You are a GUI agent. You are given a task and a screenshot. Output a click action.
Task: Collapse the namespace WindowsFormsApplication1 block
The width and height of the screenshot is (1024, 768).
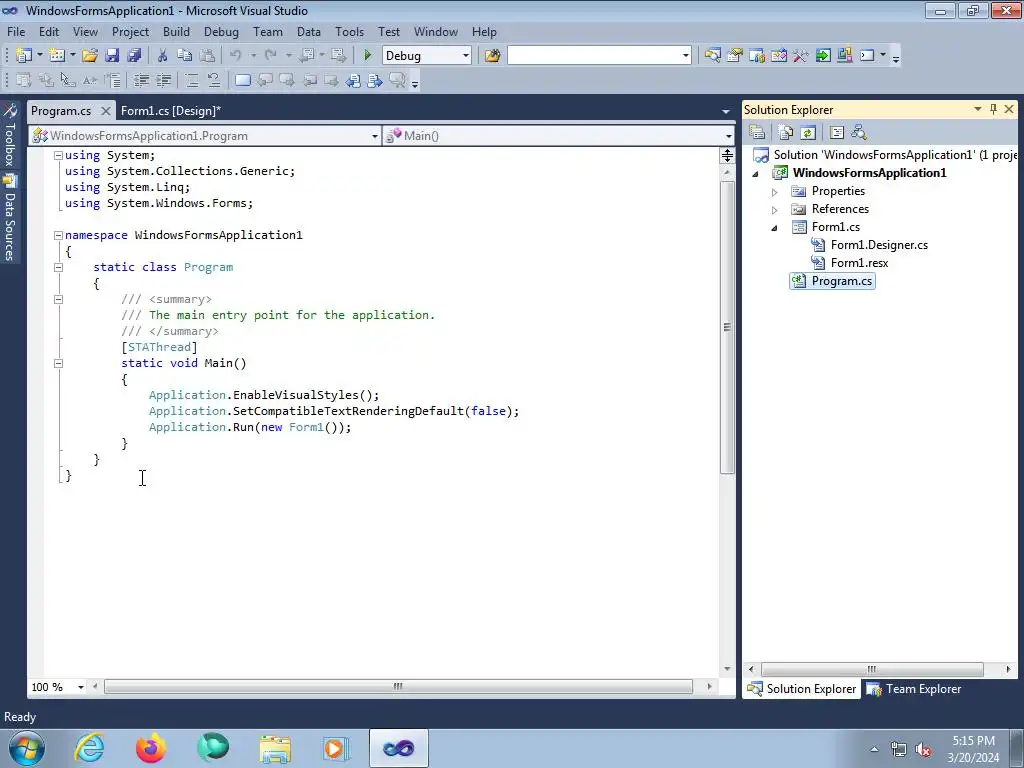(x=58, y=235)
